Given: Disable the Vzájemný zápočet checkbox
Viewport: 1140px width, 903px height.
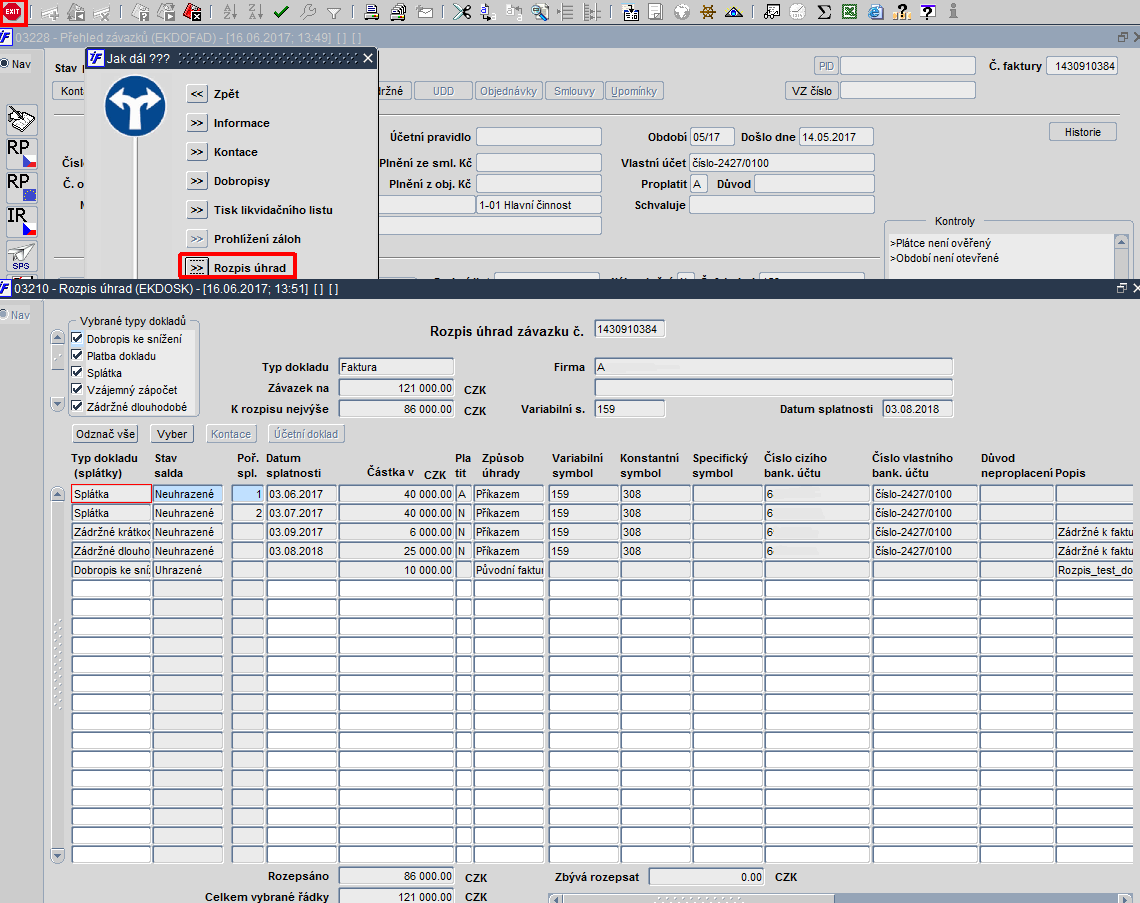Looking at the screenshot, I should [x=77, y=389].
